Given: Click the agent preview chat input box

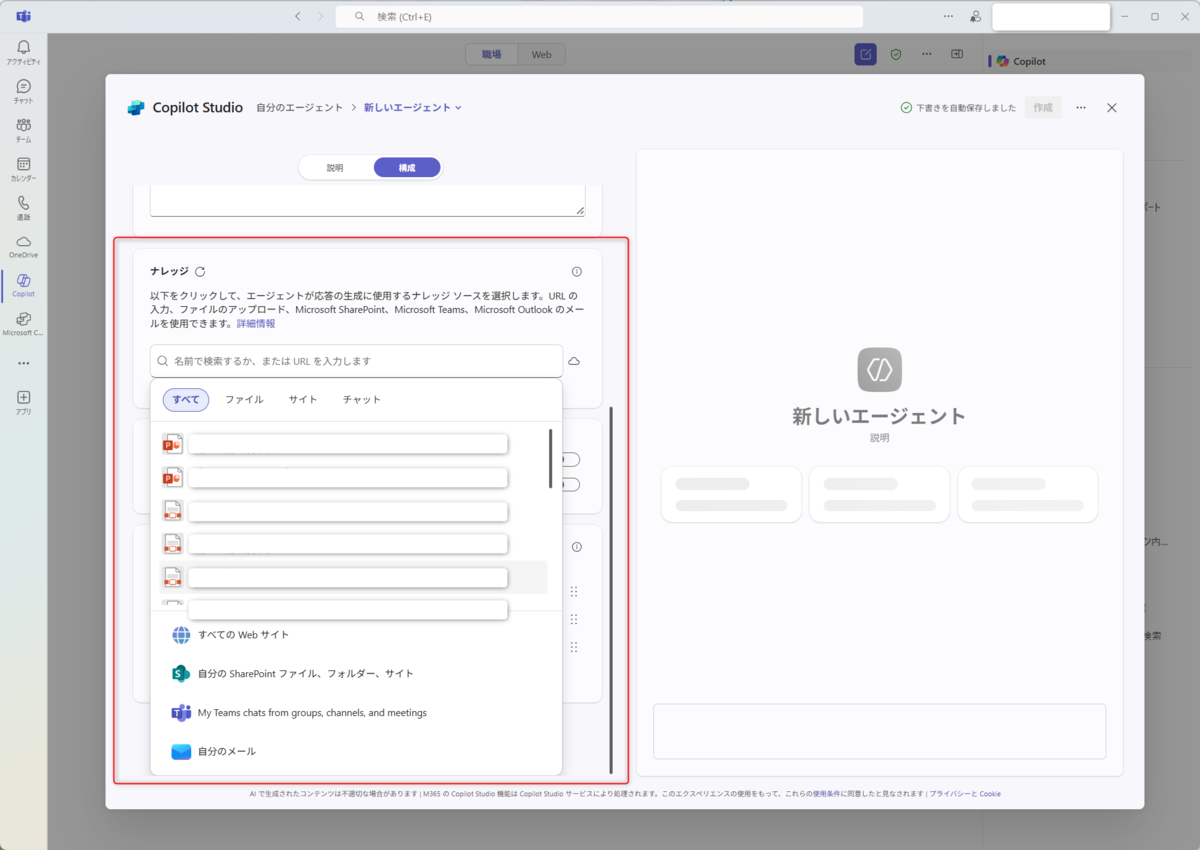Looking at the screenshot, I should point(879,731).
